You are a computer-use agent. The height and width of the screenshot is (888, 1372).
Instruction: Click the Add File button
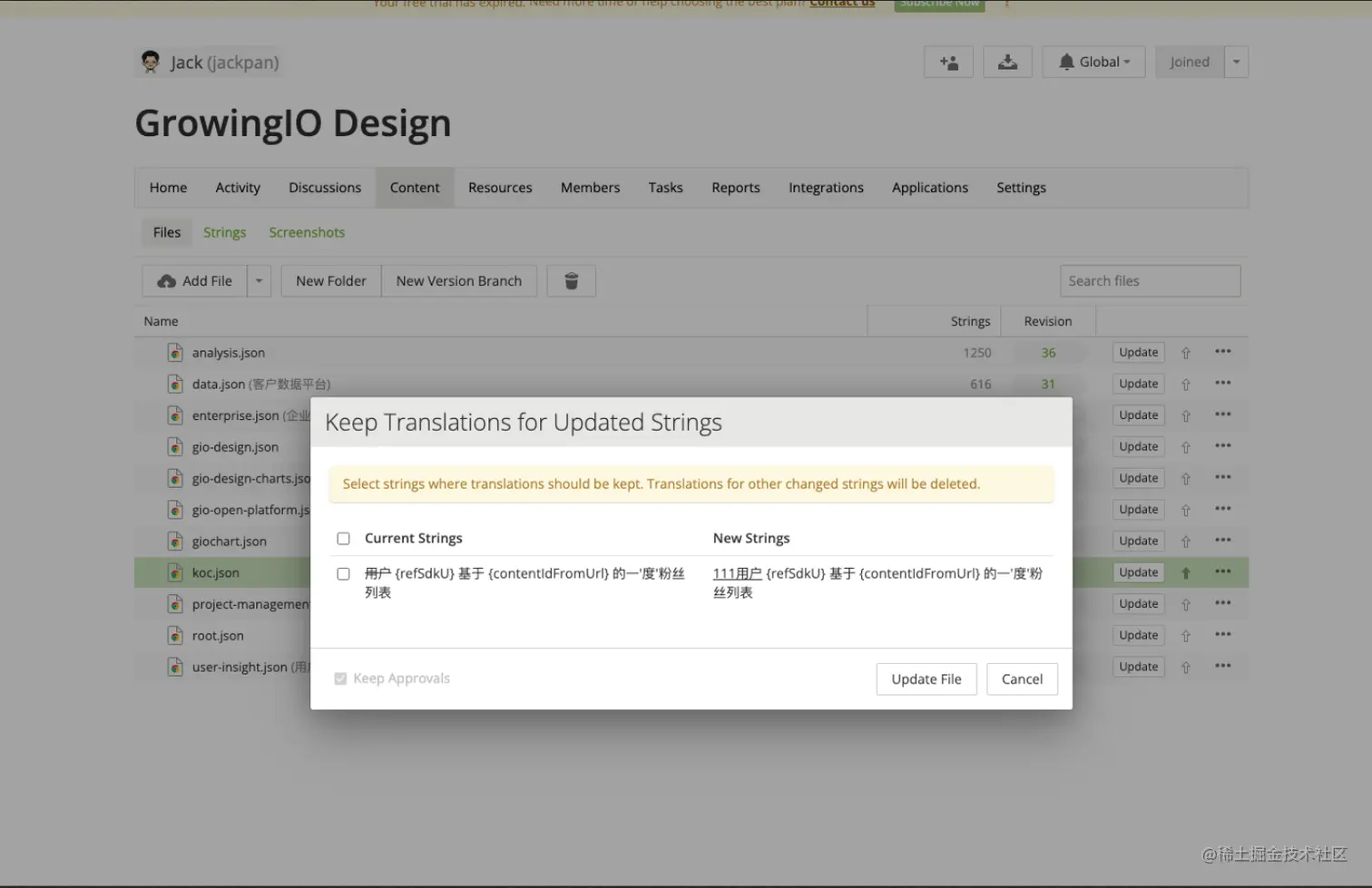pyautogui.click(x=194, y=281)
